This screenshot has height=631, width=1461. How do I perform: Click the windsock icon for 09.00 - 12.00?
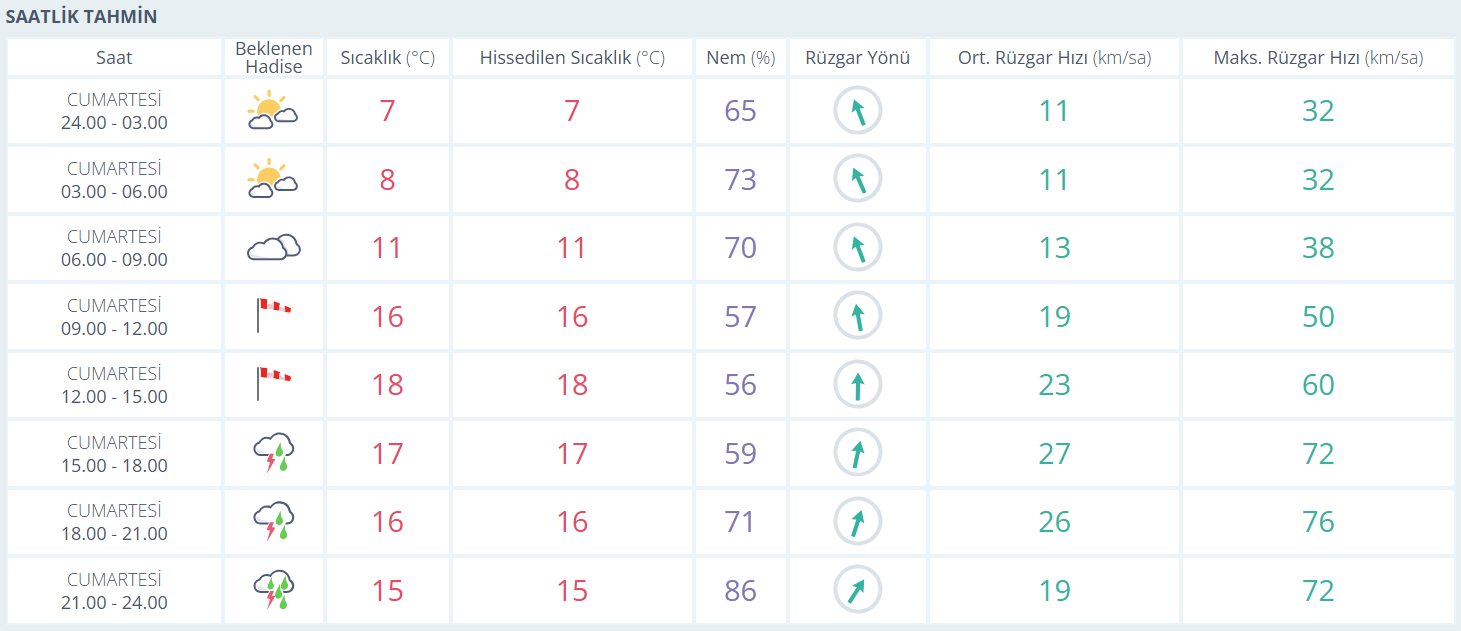[272, 316]
